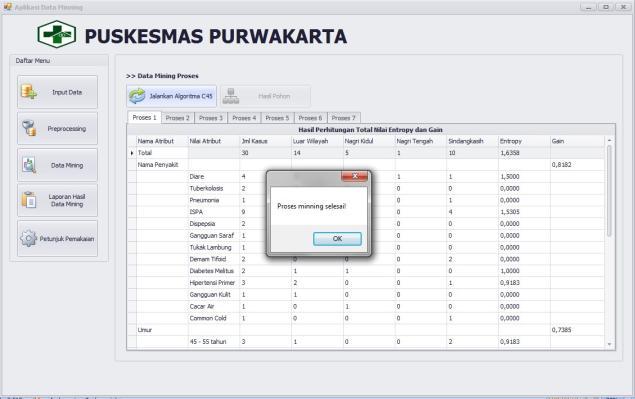The width and height of the screenshot is (635, 399).
Task: Click the Nagri Tengah column header
Action: pos(421,141)
